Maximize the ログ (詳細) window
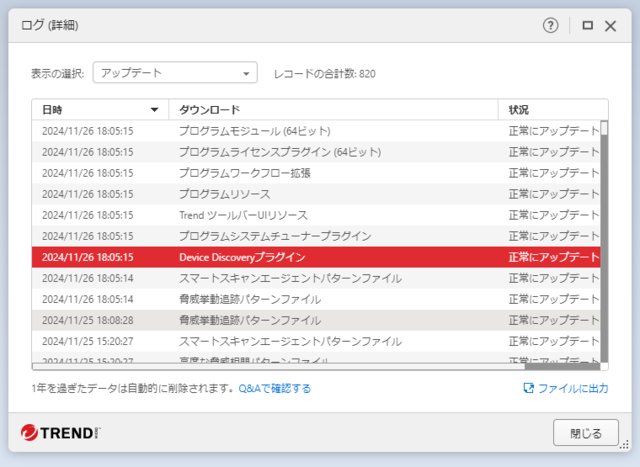 coord(587,25)
